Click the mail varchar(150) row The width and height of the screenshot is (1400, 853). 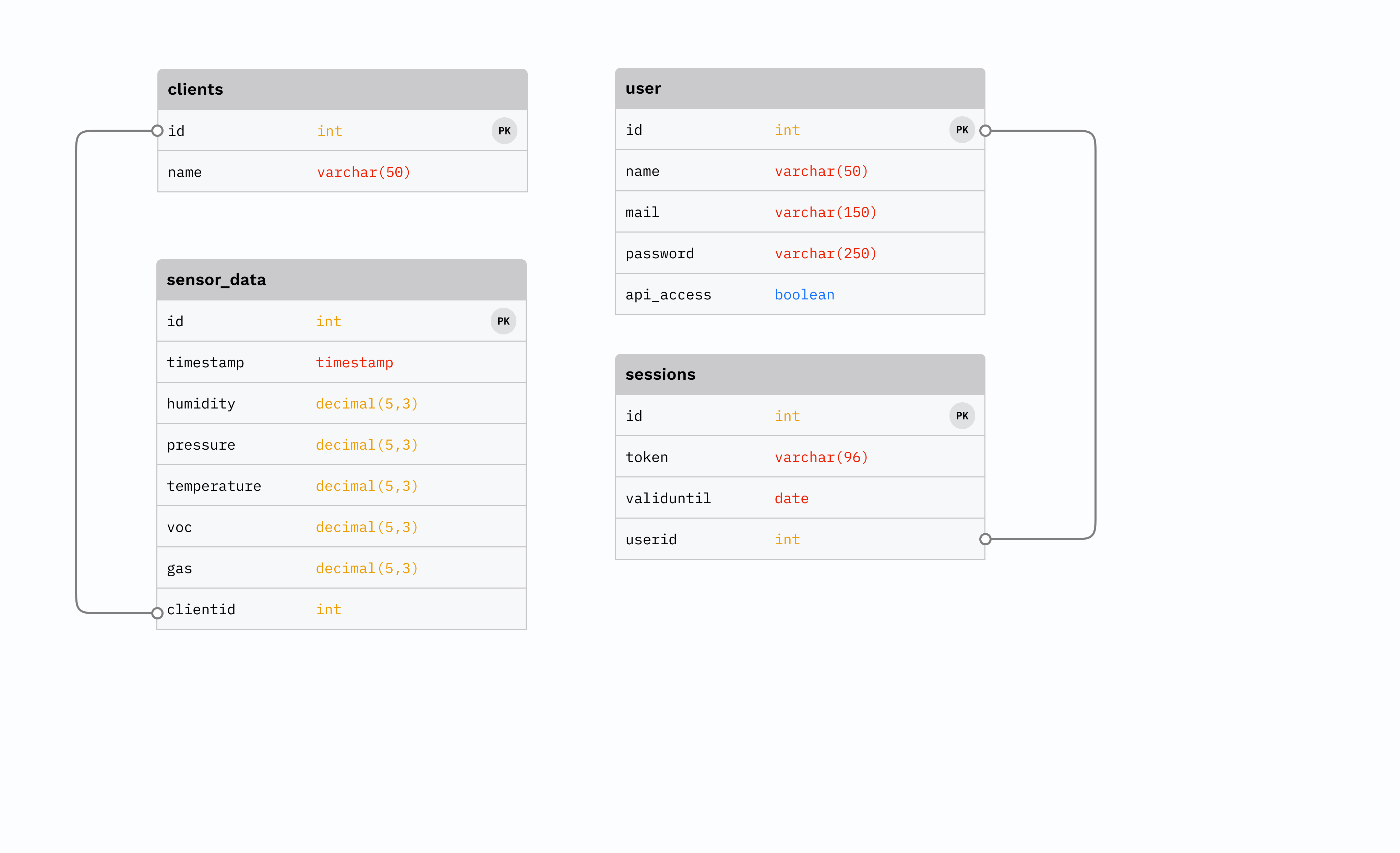point(799,212)
